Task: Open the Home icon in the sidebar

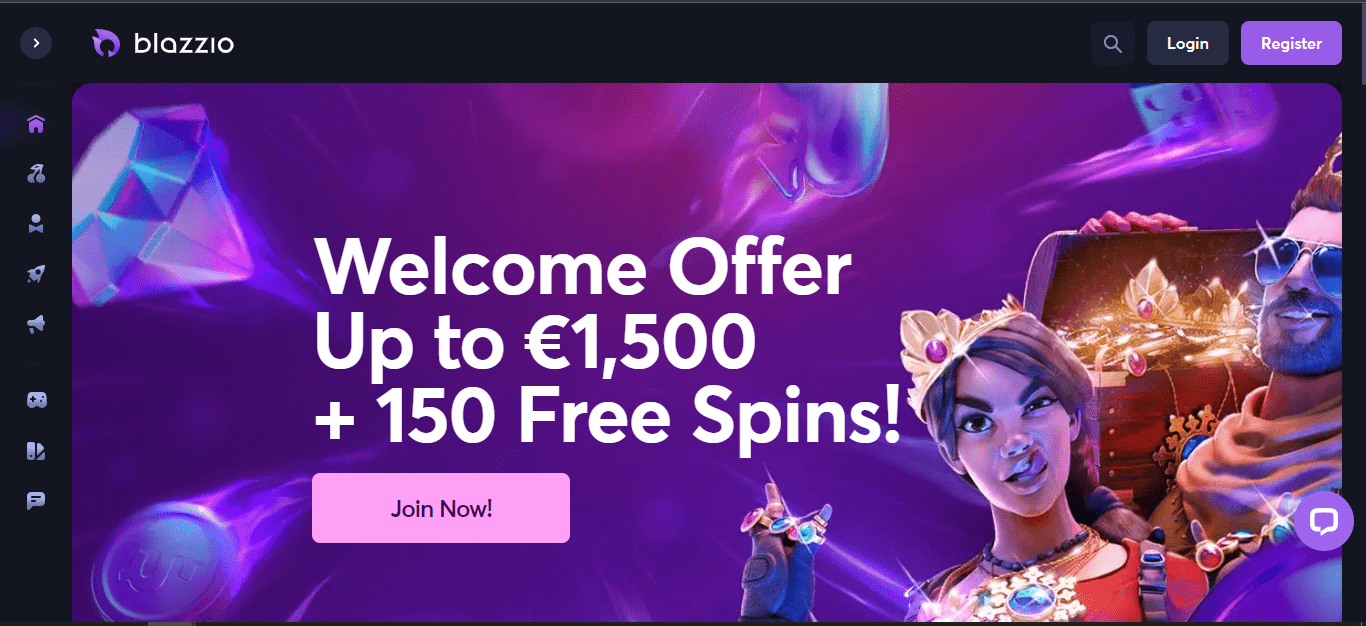Action: pos(36,125)
